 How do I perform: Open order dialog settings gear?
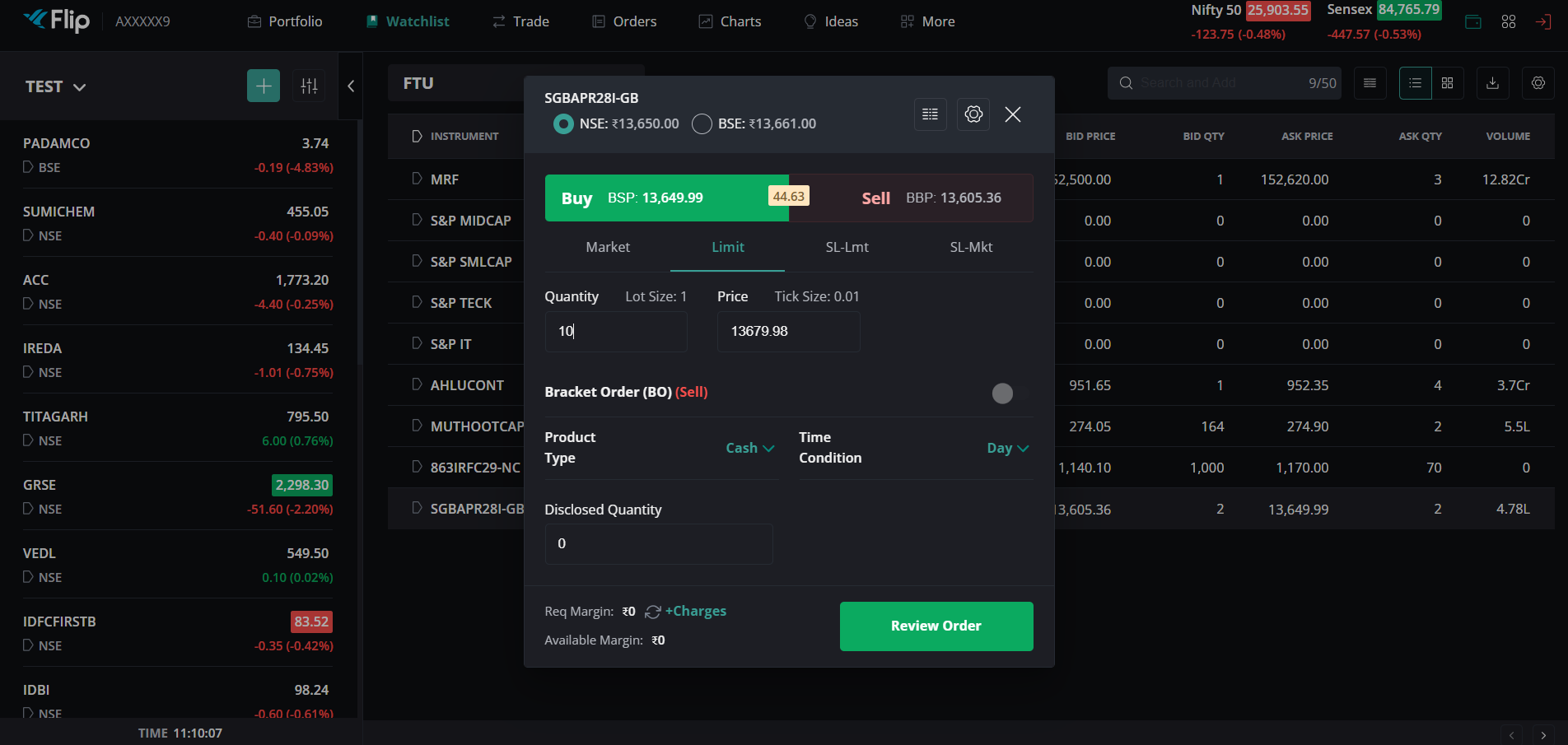[x=973, y=114]
